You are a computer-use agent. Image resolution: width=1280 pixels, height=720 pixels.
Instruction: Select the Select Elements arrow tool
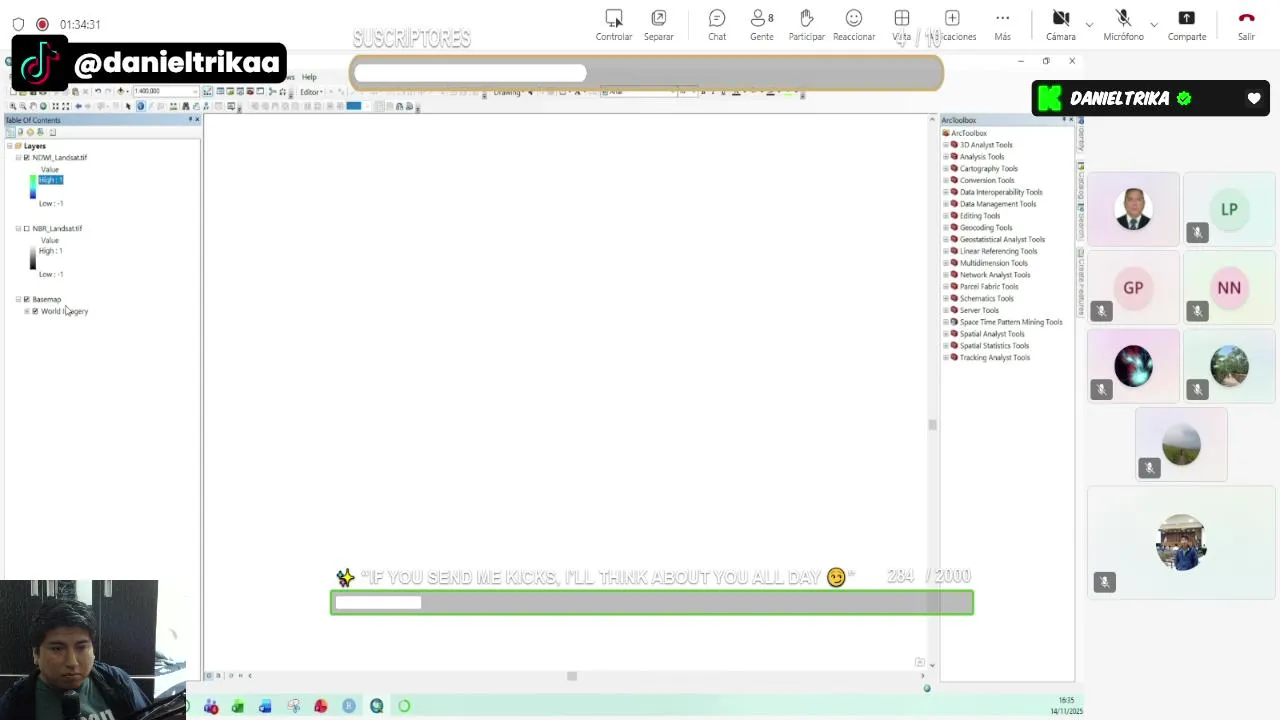(x=128, y=106)
